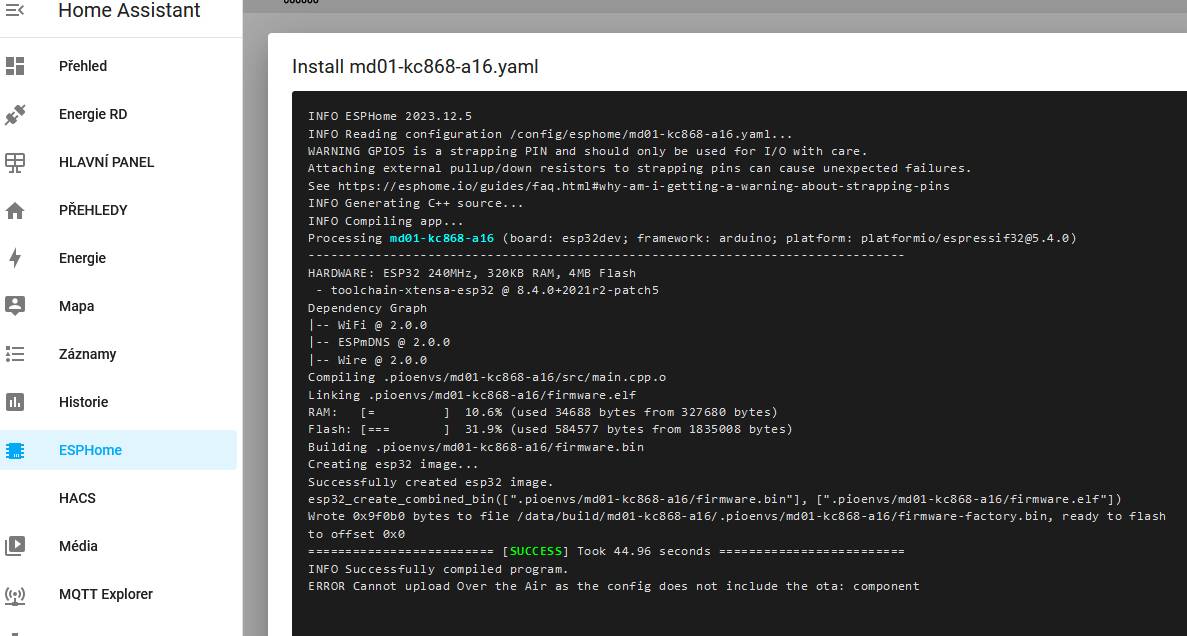Click the Média play icon
1187x636 pixels.
pyautogui.click(x=15, y=546)
